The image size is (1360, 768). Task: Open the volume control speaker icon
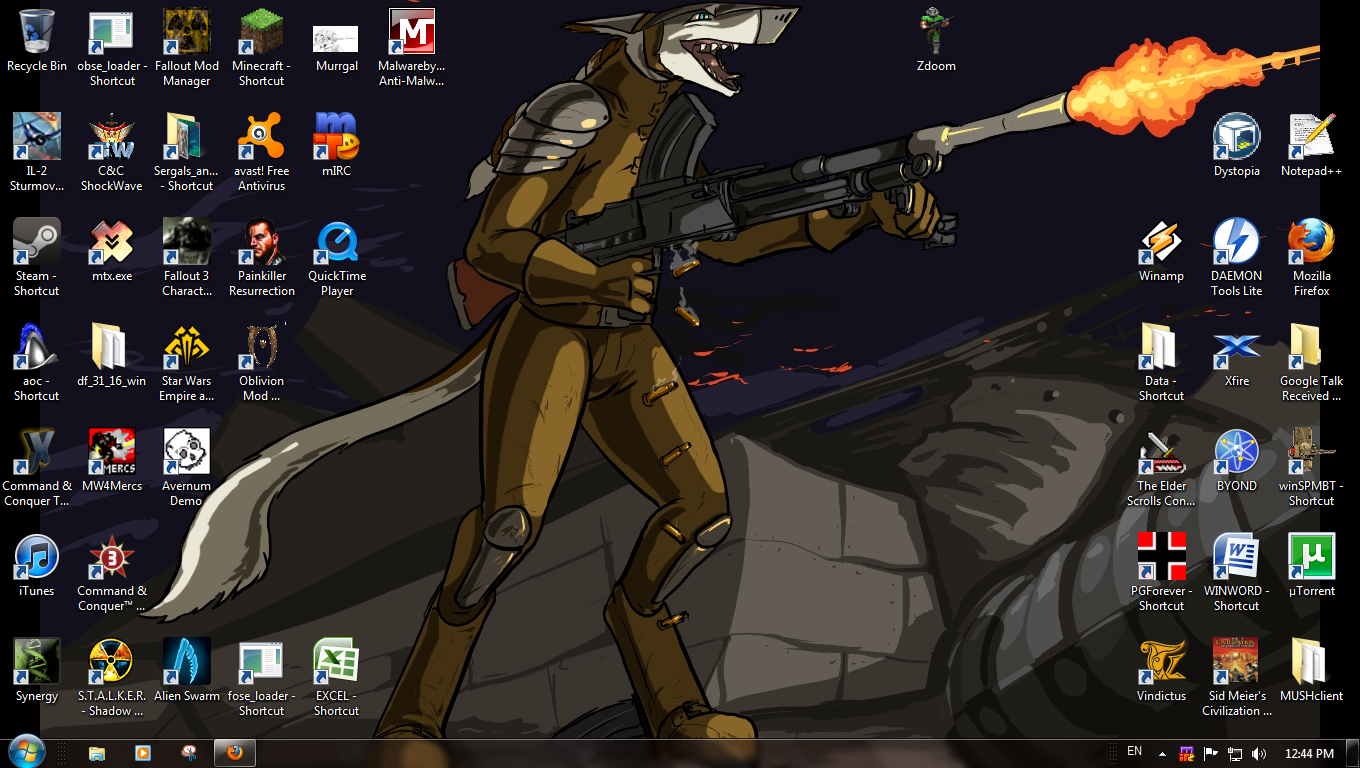[x=1259, y=753]
